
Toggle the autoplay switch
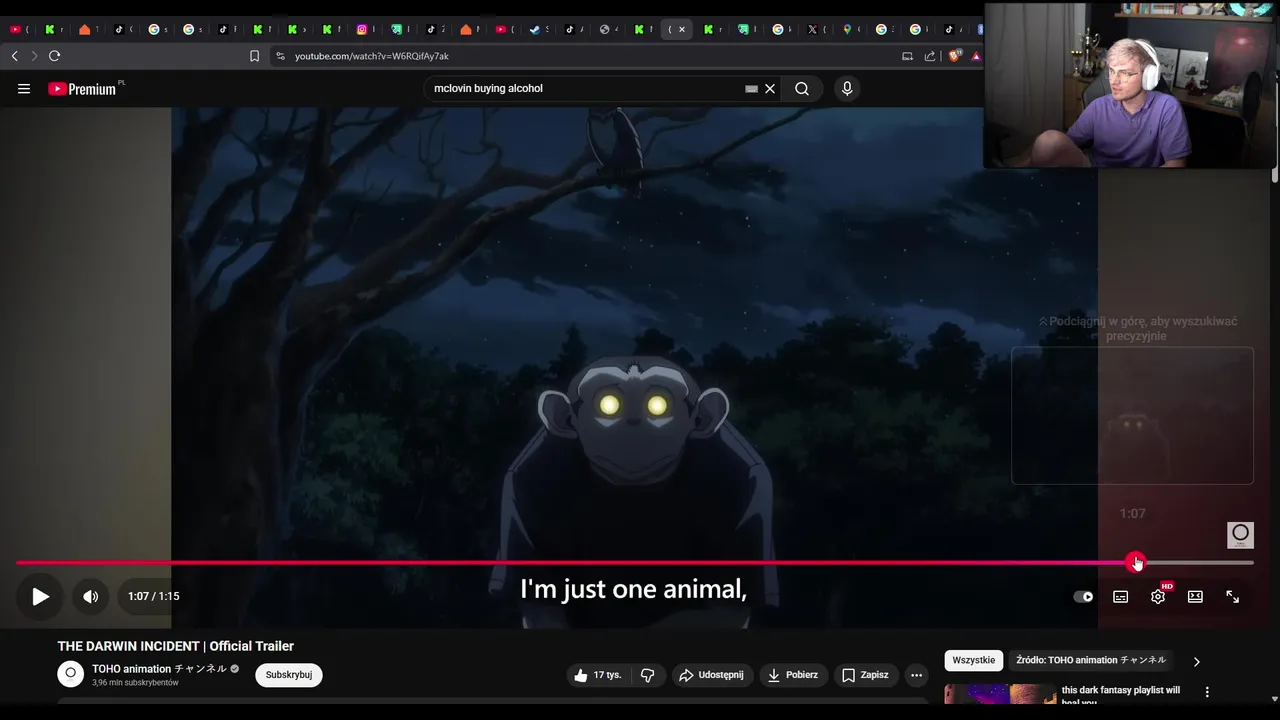[1083, 596]
